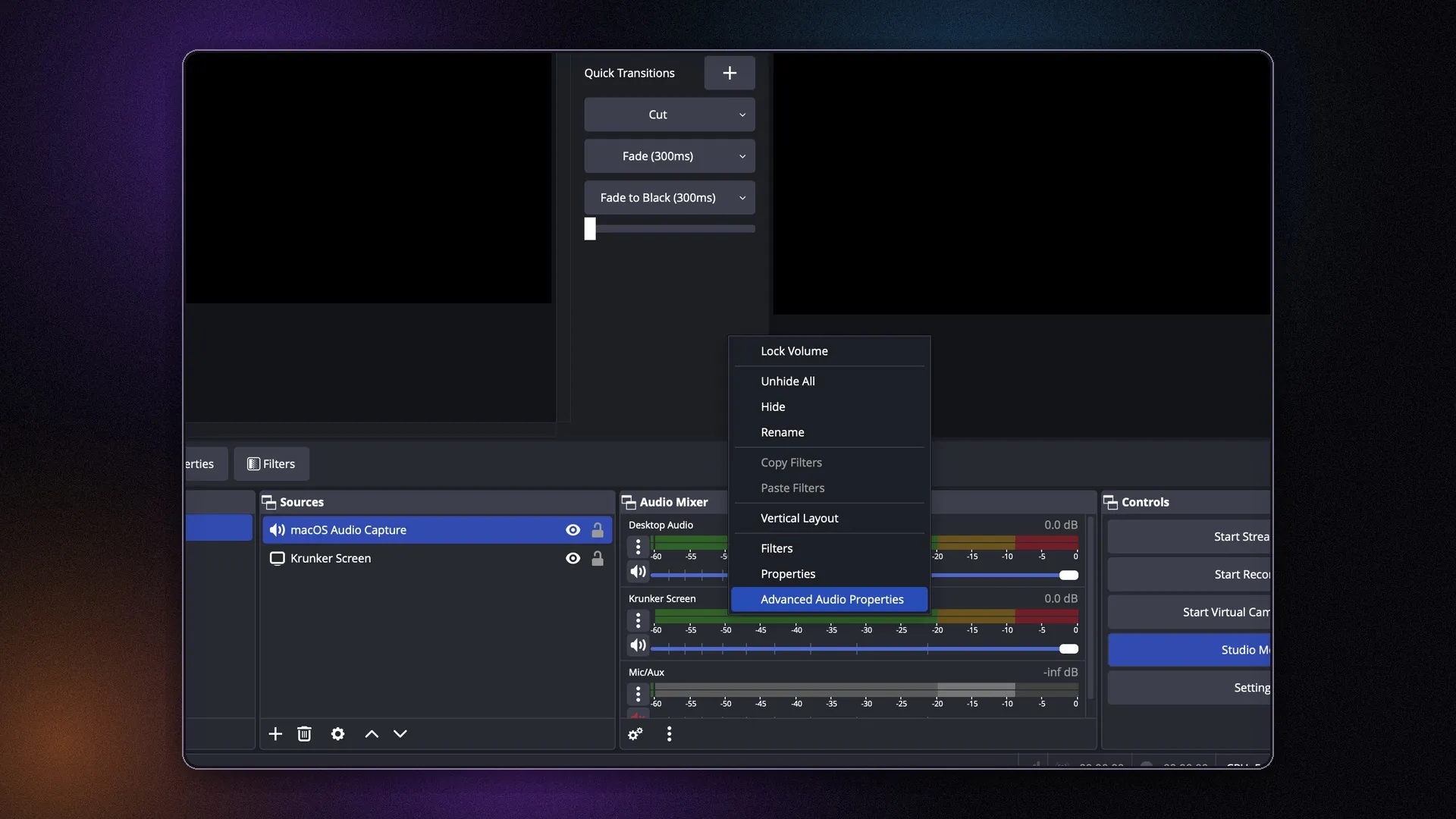Image resolution: width=1456 pixels, height=819 pixels.
Task: Select Rename in the context menu
Action: (x=829, y=432)
